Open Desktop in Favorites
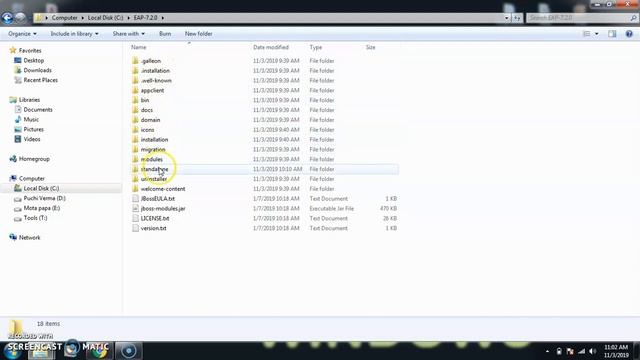The width and height of the screenshot is (640, 360). (33, 60)
